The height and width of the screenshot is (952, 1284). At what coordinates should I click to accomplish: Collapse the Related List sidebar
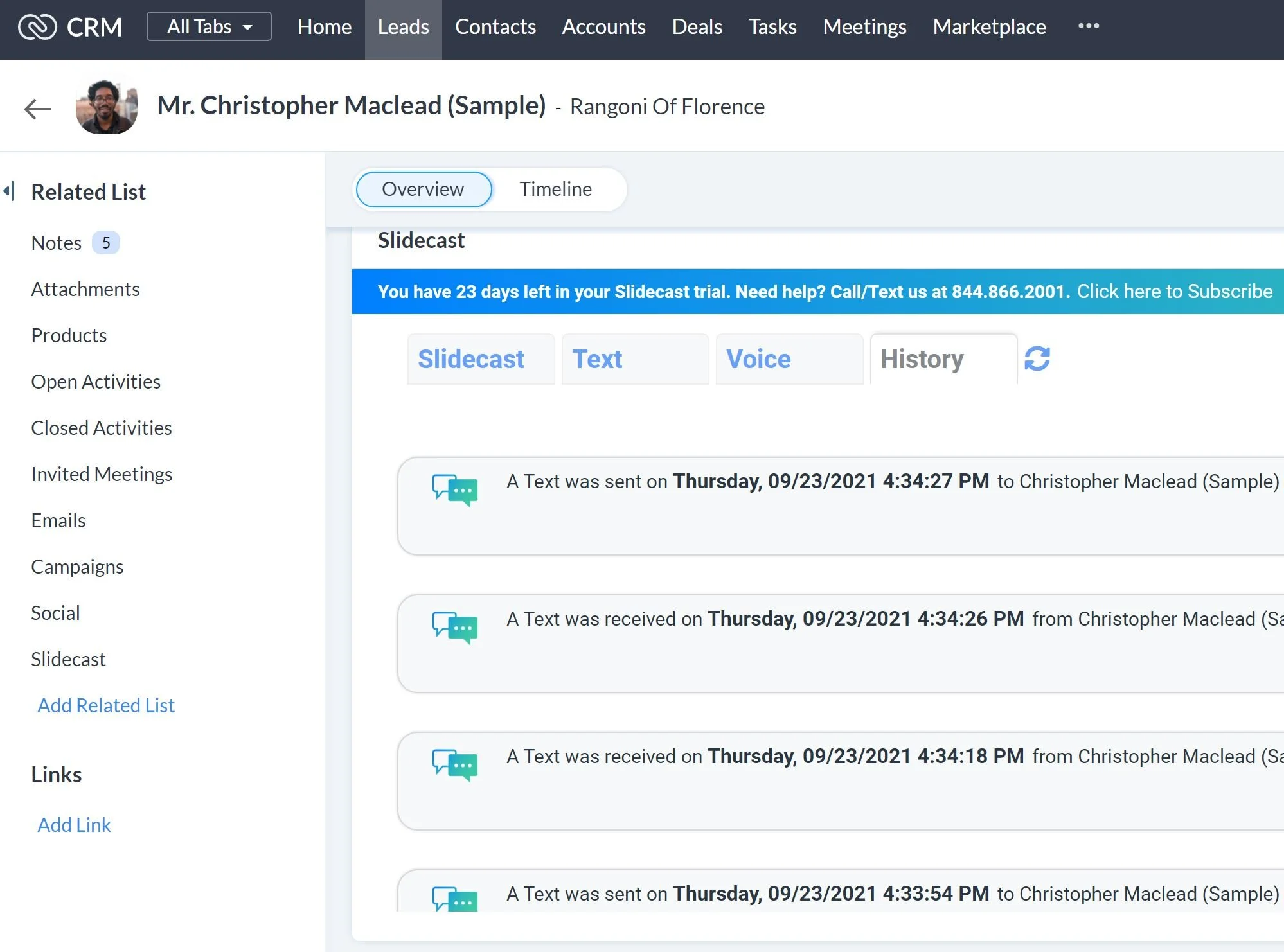[9, 191]
